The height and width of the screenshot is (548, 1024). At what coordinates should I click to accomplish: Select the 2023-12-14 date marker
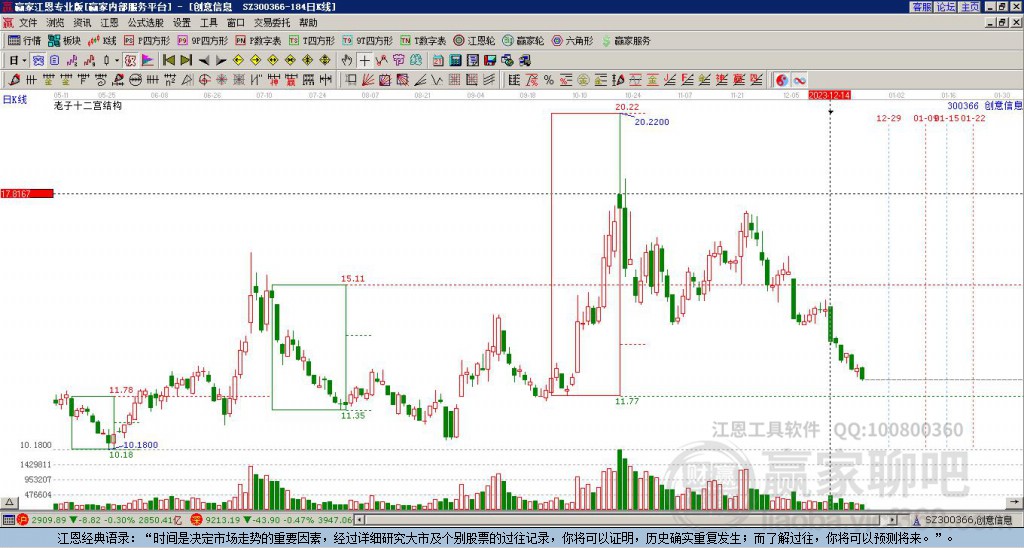coord(829,95)
